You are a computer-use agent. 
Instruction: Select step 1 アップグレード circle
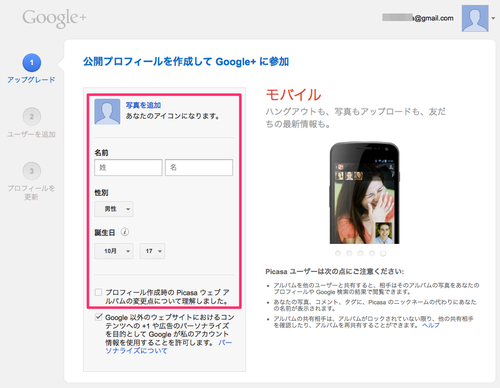point(32,63)
